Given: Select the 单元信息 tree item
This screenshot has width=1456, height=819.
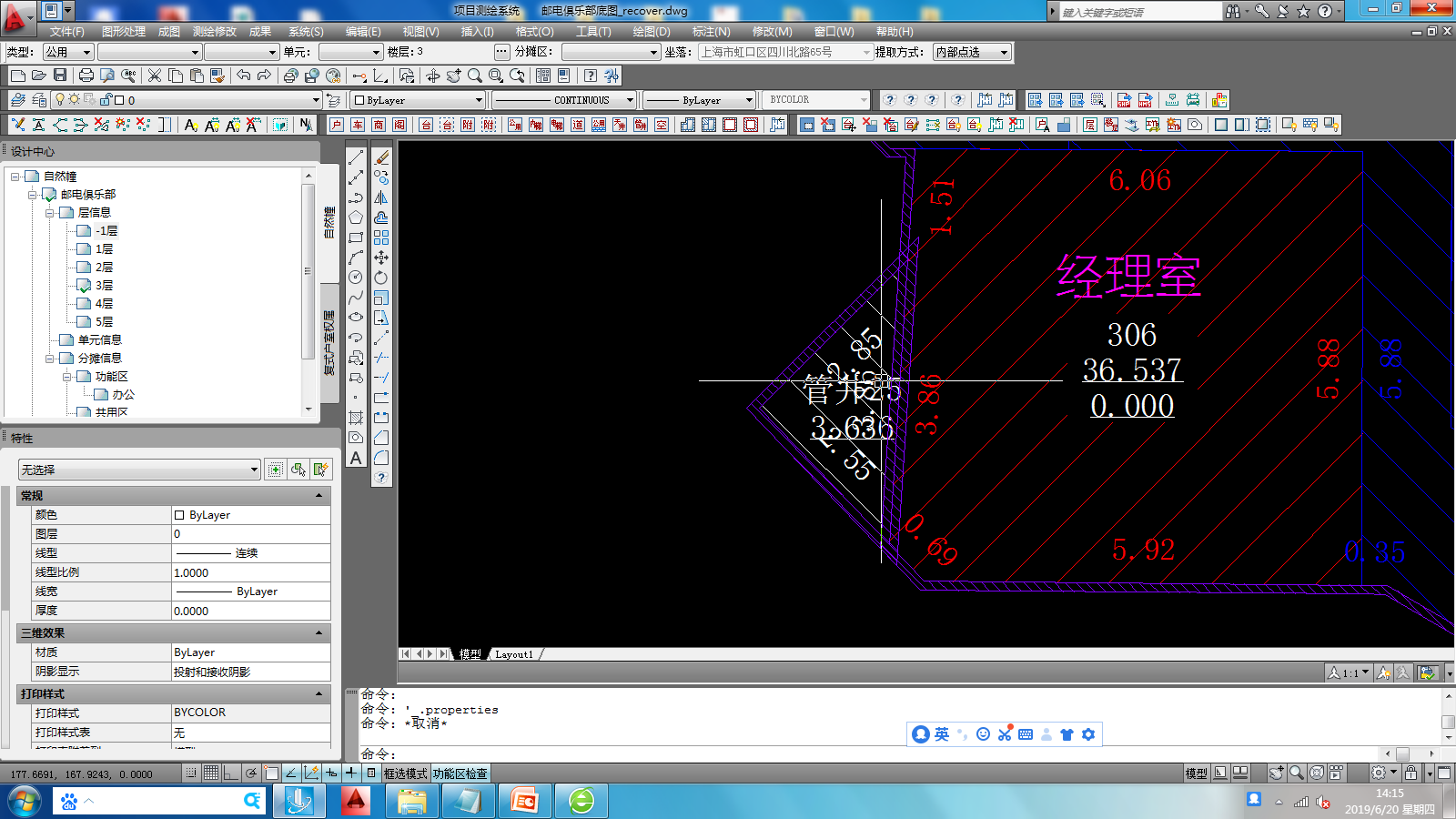Looking at the screenshot, I should (99, 340).
